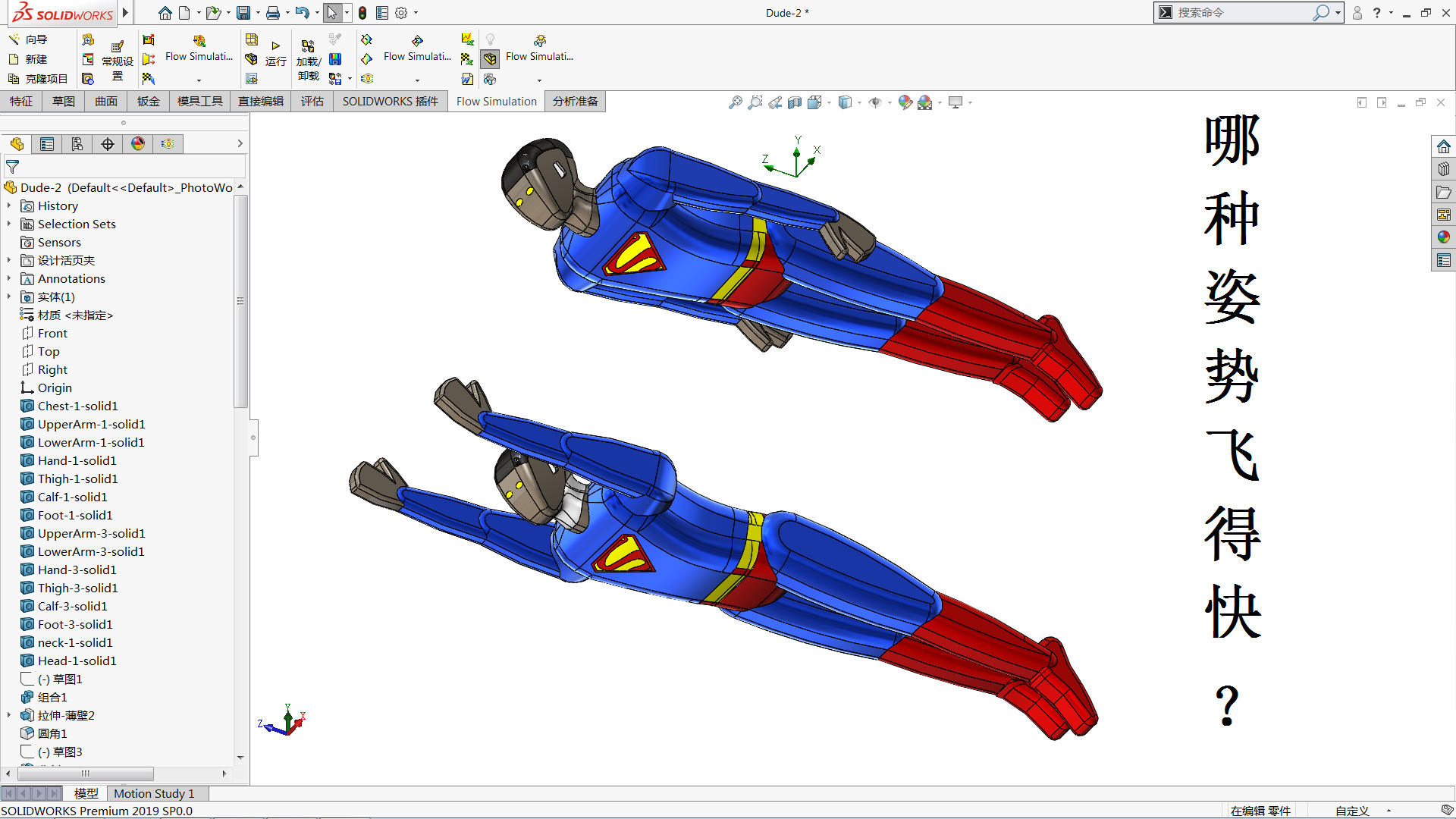1456x819 pixels.
Task: Open Edit Appearance in view toolbar
Action: [905, 102]
